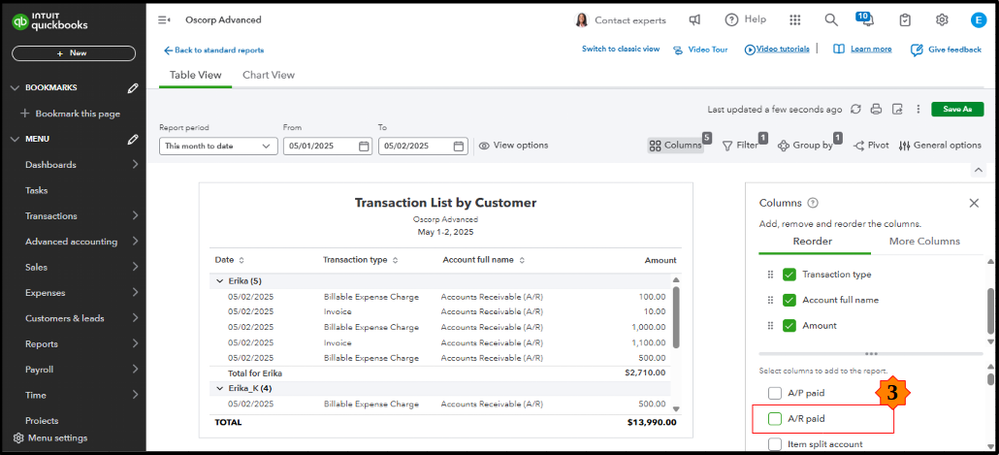
Task: Check the A/P paid column checkbox
Action: tap(775, 393)
